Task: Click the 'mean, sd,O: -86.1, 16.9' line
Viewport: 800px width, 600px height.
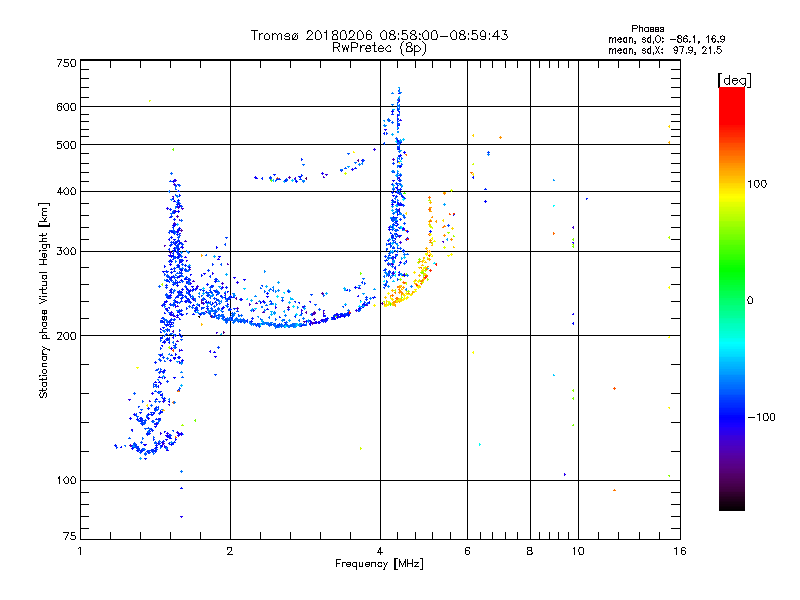Action: pos(666,39)
